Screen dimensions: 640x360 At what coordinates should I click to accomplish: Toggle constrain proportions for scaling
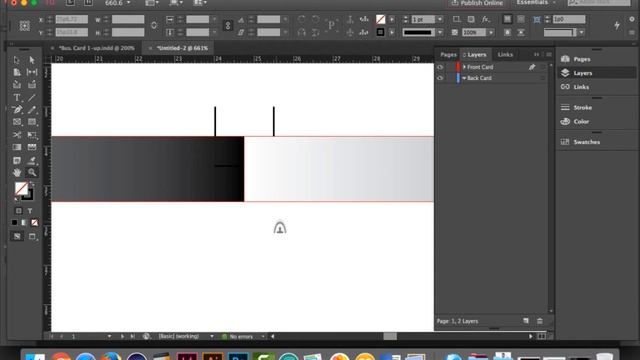pyautogui.click(x=228, y=25)
